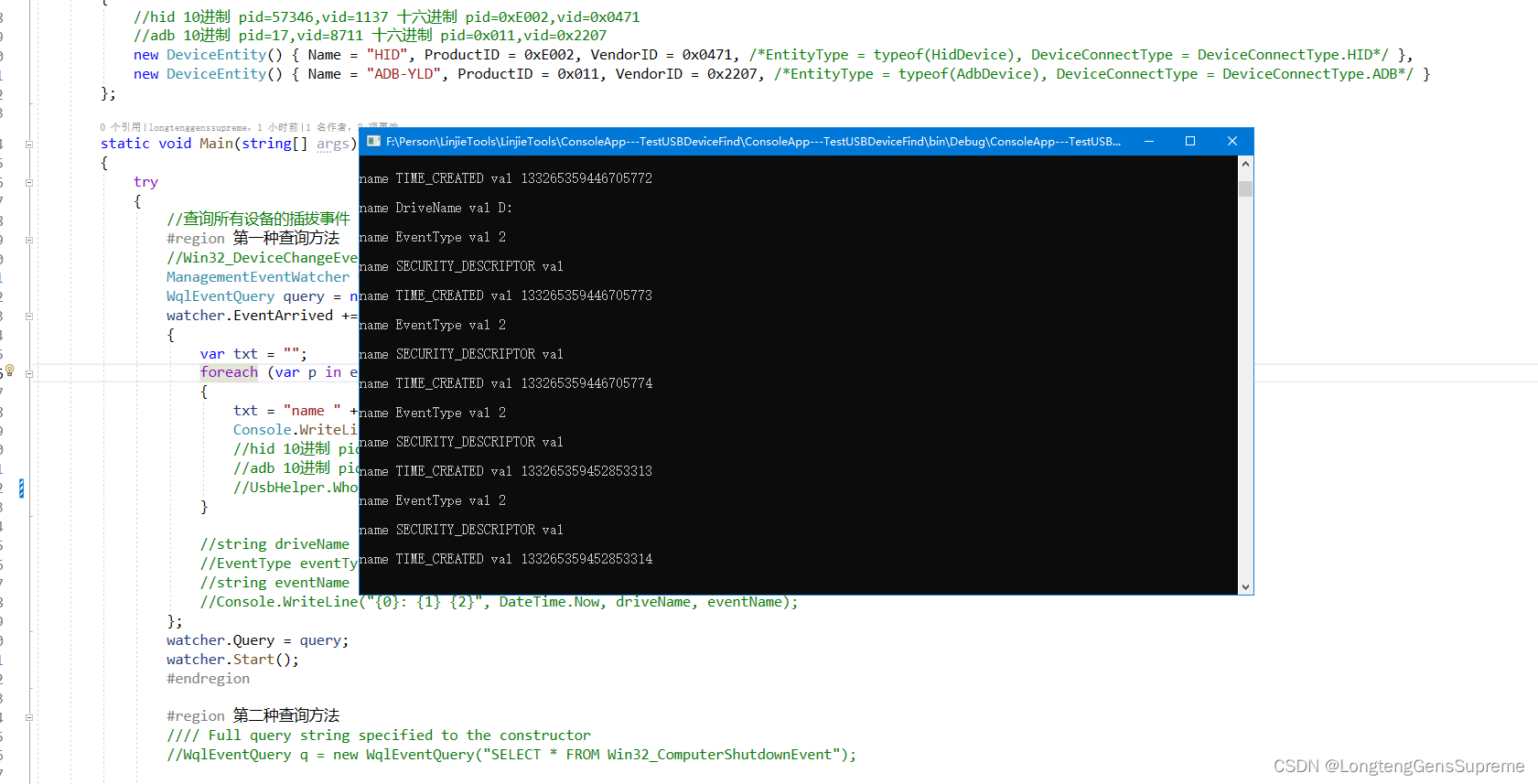Click the console scrollbar thumb
Image resolution: width=1538 pixels, height=784 pixels.
pos(1245,188)
